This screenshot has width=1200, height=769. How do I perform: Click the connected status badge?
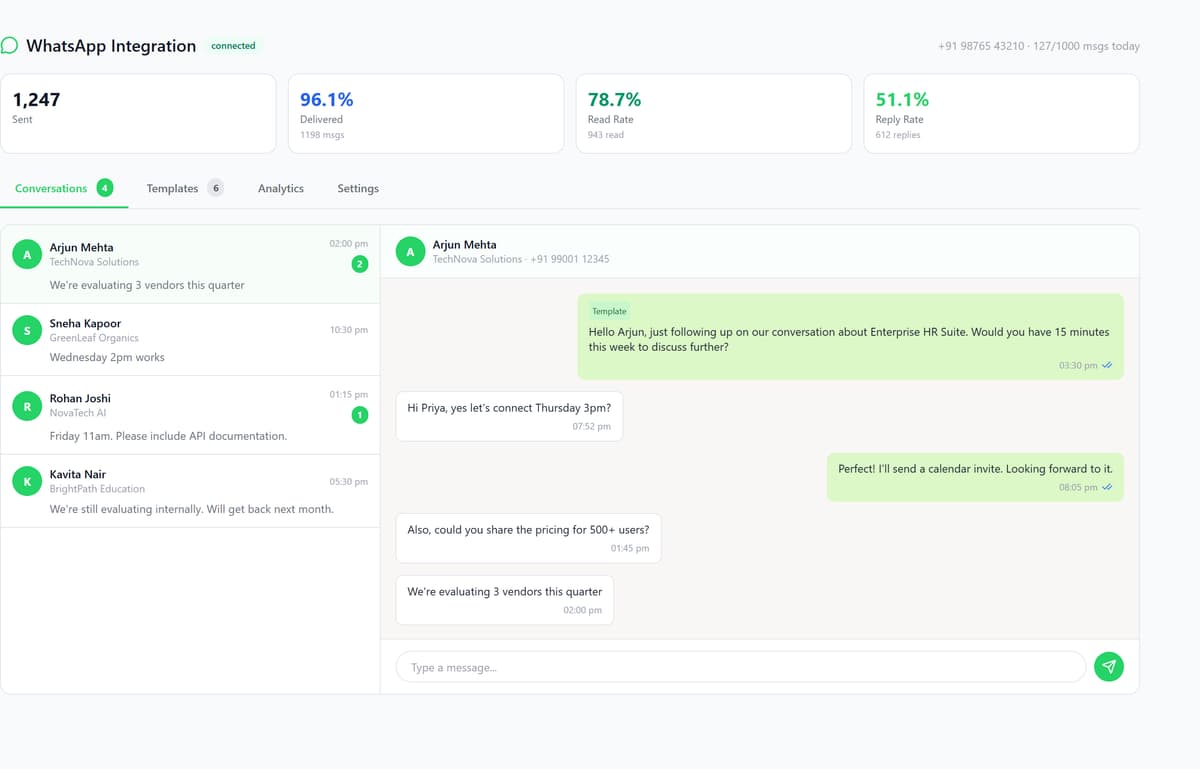233,46
